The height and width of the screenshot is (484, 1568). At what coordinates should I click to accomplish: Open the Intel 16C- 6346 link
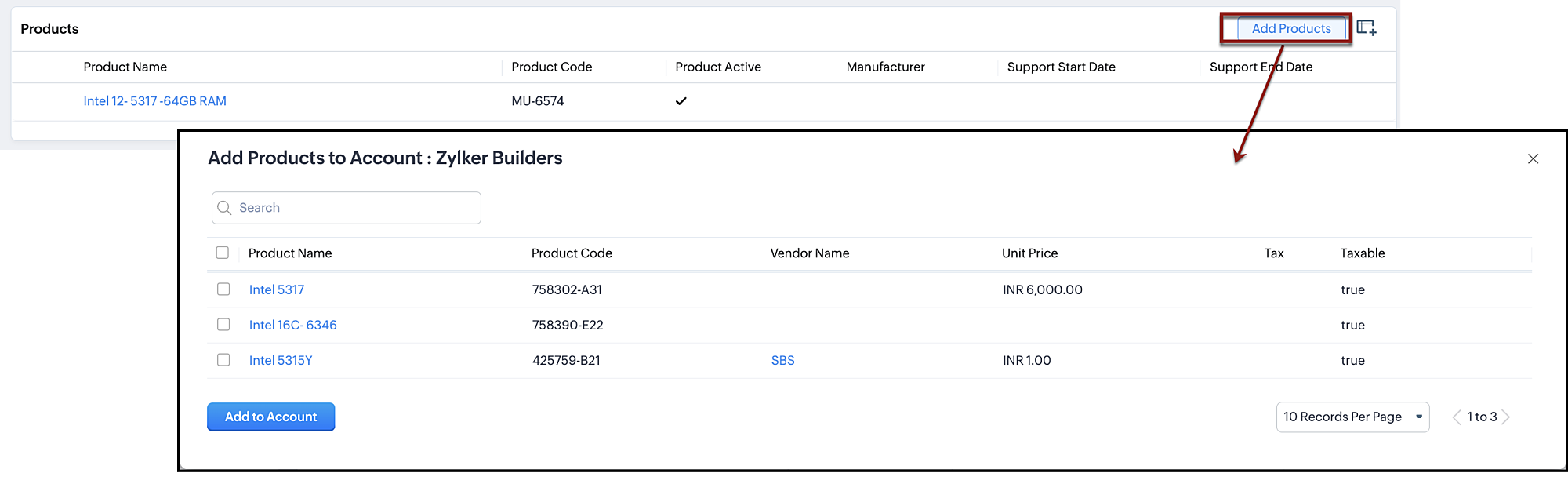(x=293, y=326)
